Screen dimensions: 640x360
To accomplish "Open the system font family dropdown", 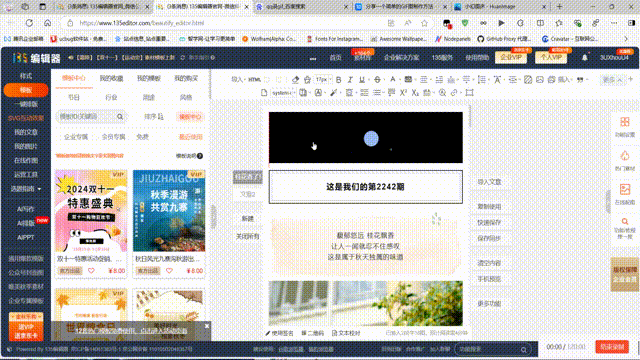I will [283, 93].
